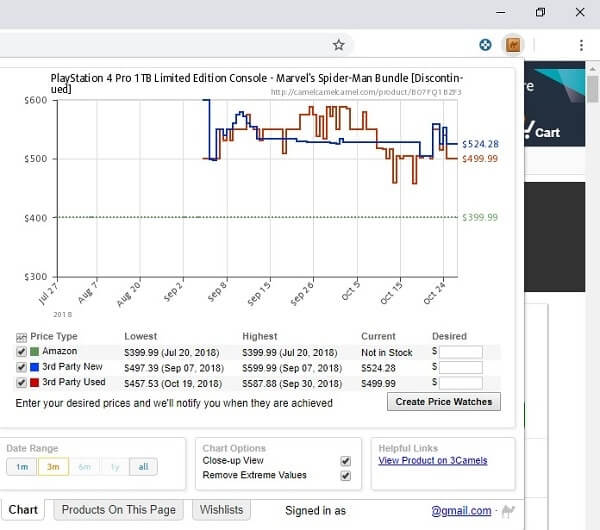600x530 pixels.
Task: Switch to the Wishlists tab
Action: [221, 510]
